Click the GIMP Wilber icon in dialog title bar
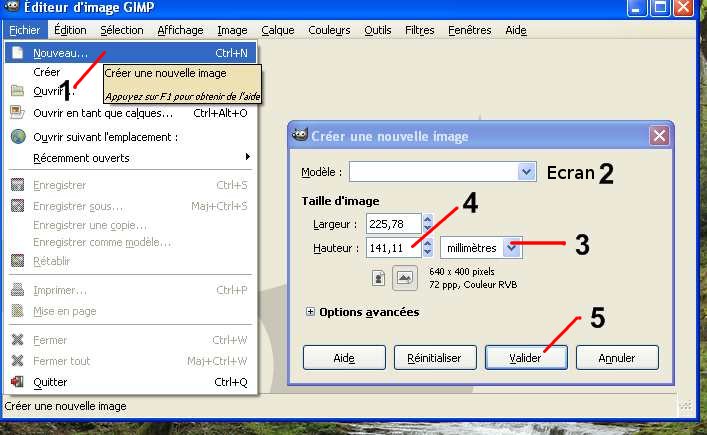 coord(299,135)
